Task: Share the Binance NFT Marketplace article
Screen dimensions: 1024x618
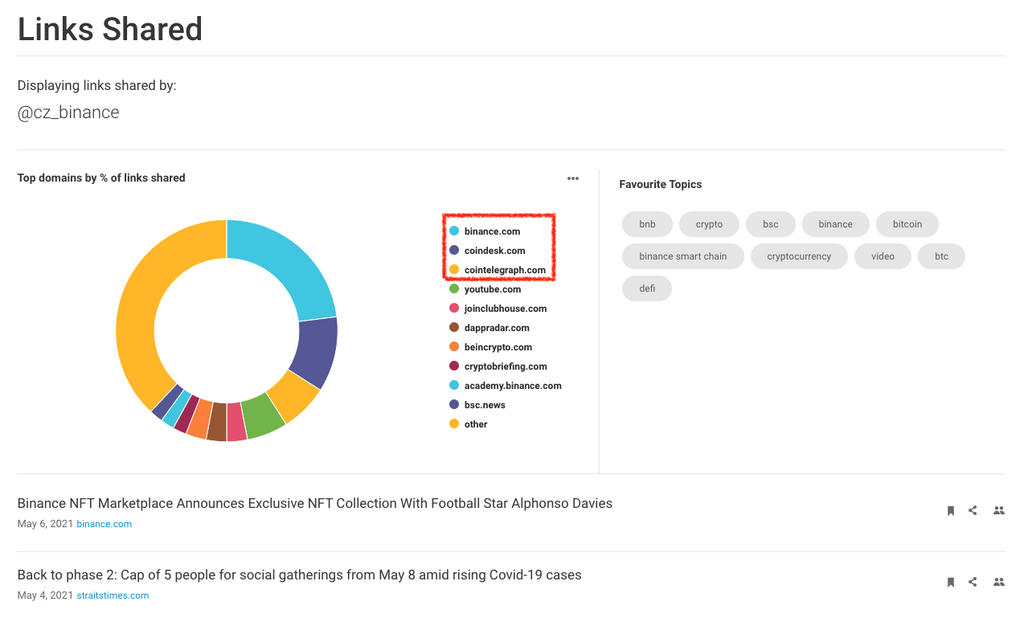Action: click(x=973, y=511)
